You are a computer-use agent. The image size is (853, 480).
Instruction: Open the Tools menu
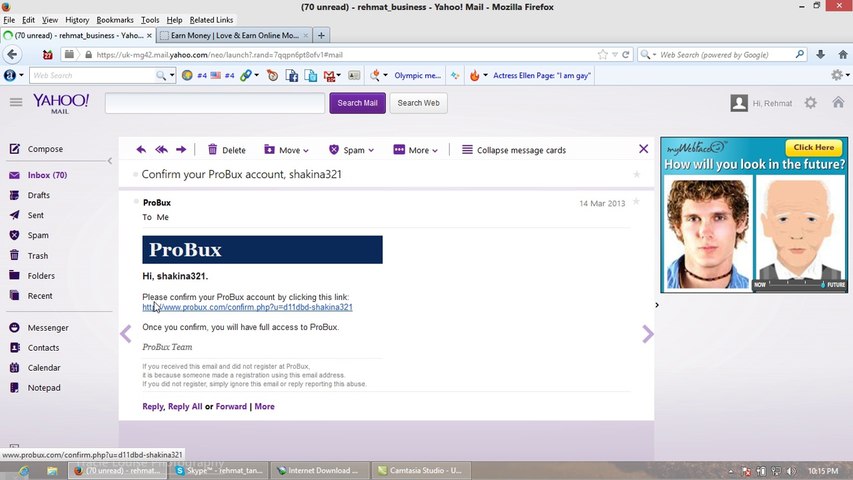(x=150, y=20)
